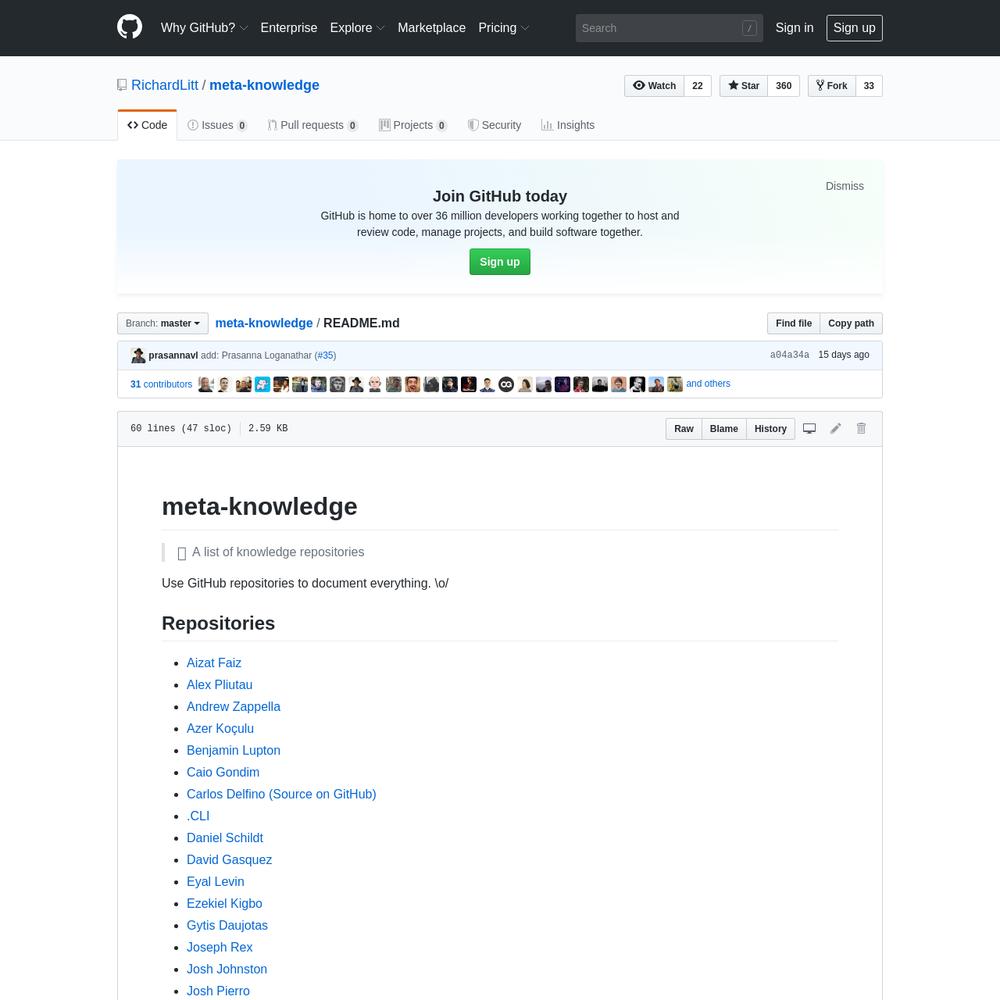Click the green Sign up button
Screen dimensions: 1000x1000
tap(499, 261)
